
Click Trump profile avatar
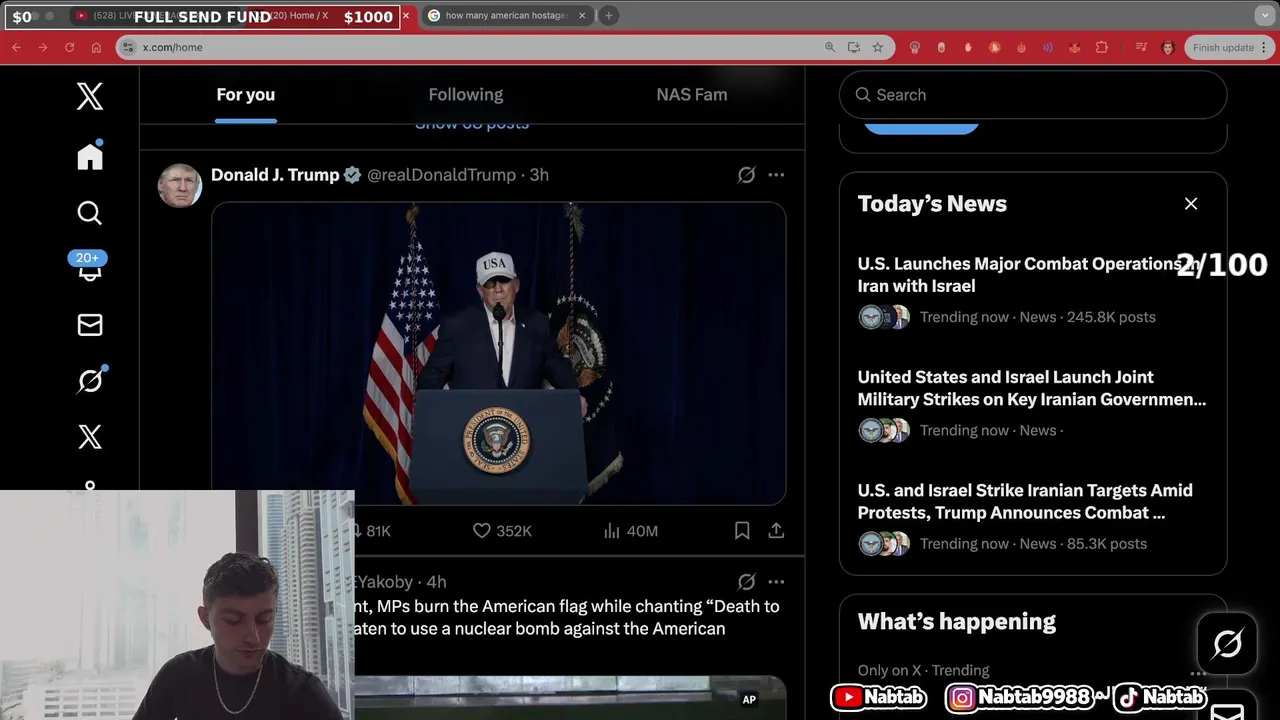180,185
